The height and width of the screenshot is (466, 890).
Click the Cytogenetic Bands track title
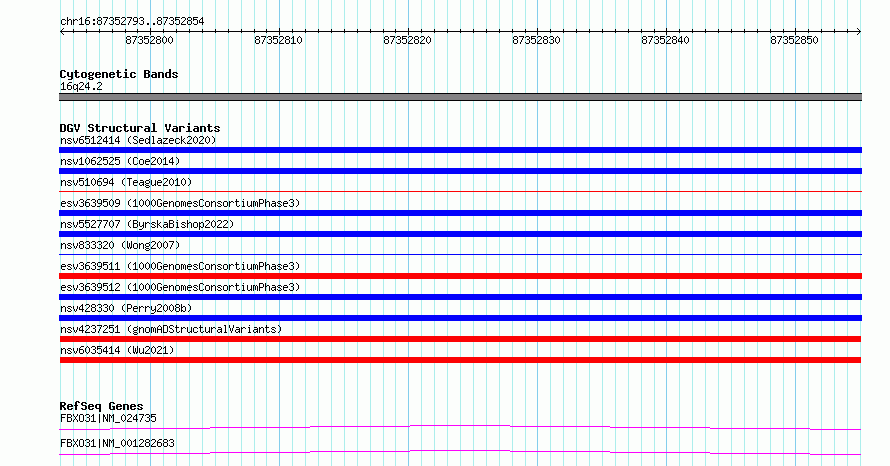119,74
